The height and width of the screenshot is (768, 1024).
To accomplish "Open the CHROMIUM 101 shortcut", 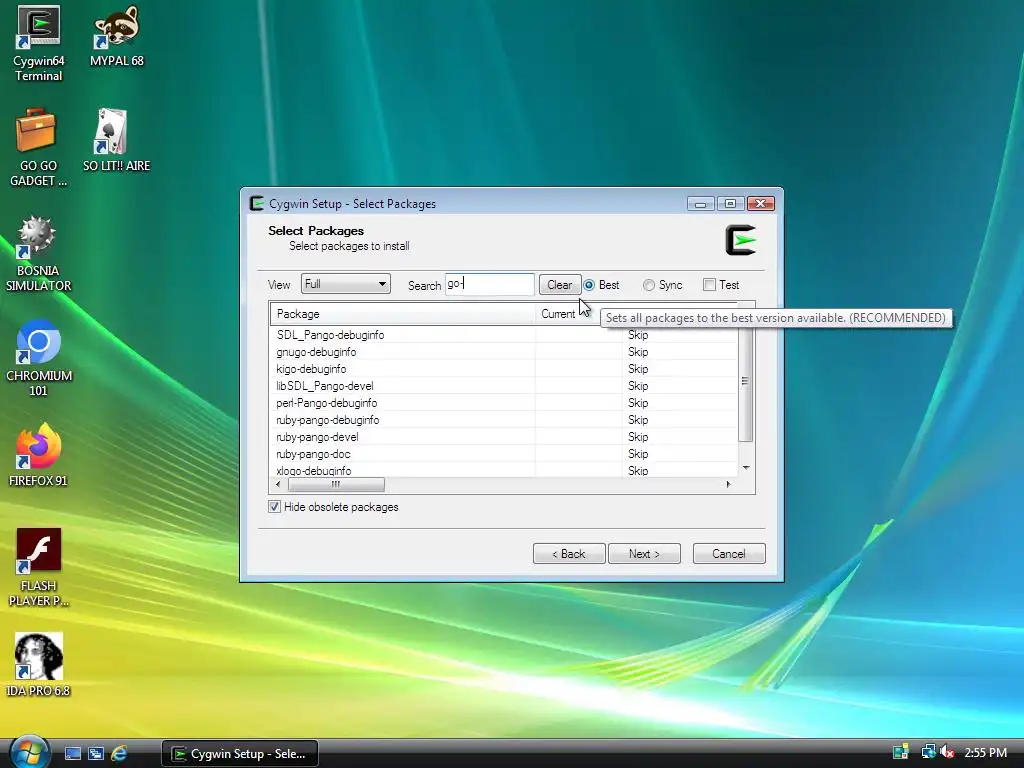I will [x=39, y=358].
